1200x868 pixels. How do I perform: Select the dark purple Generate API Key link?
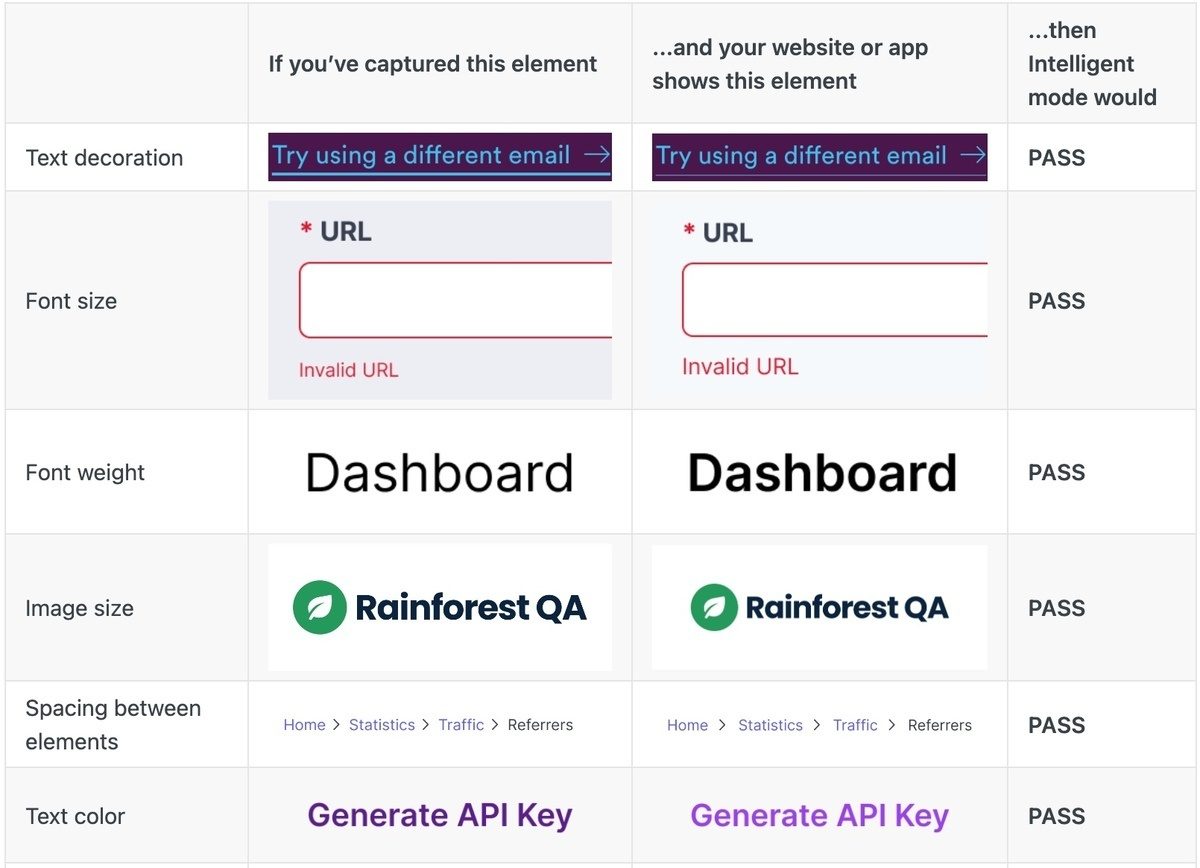[440, 815]
